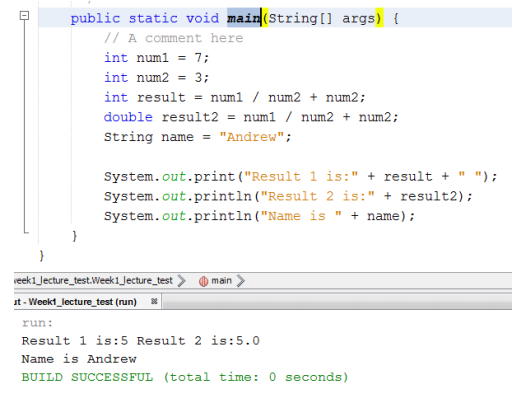
Task: Click the print "Result 1 is:" statement
Action: (x=301, y=176)
